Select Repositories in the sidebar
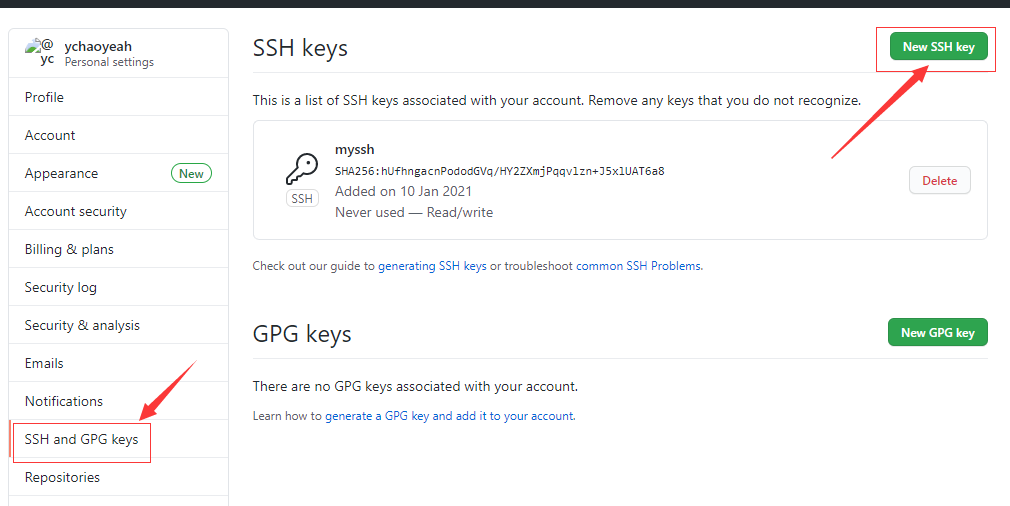1010x506 pixels. [119, 477]
